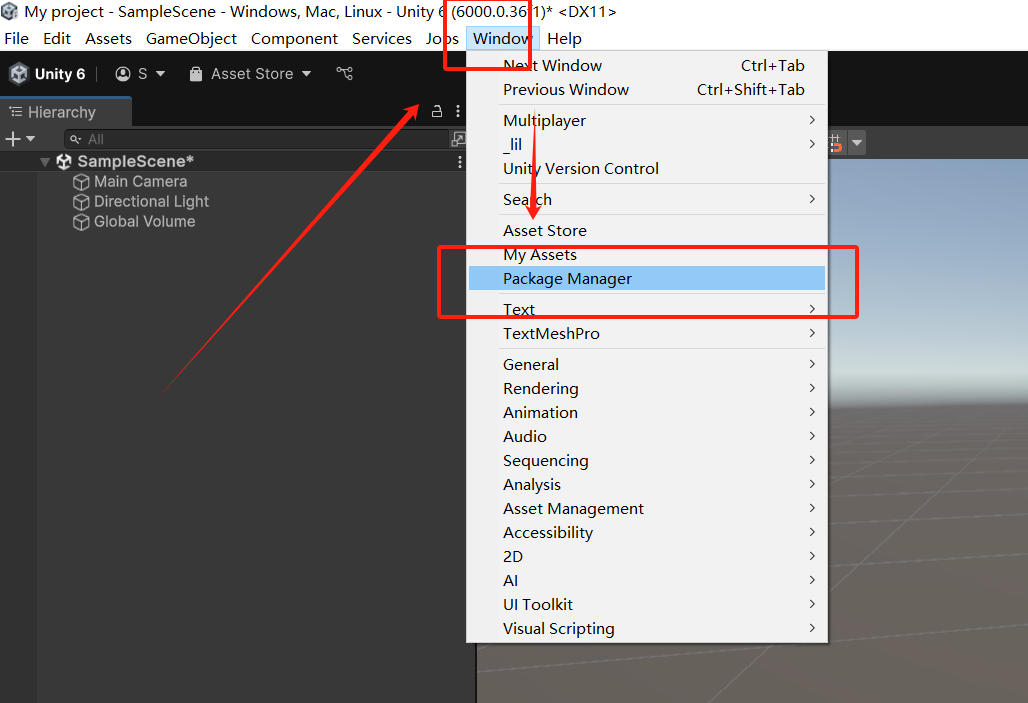Expand the Rendering submenu
The width and height of the screenshot is (1028, 703).
point(647,388)
